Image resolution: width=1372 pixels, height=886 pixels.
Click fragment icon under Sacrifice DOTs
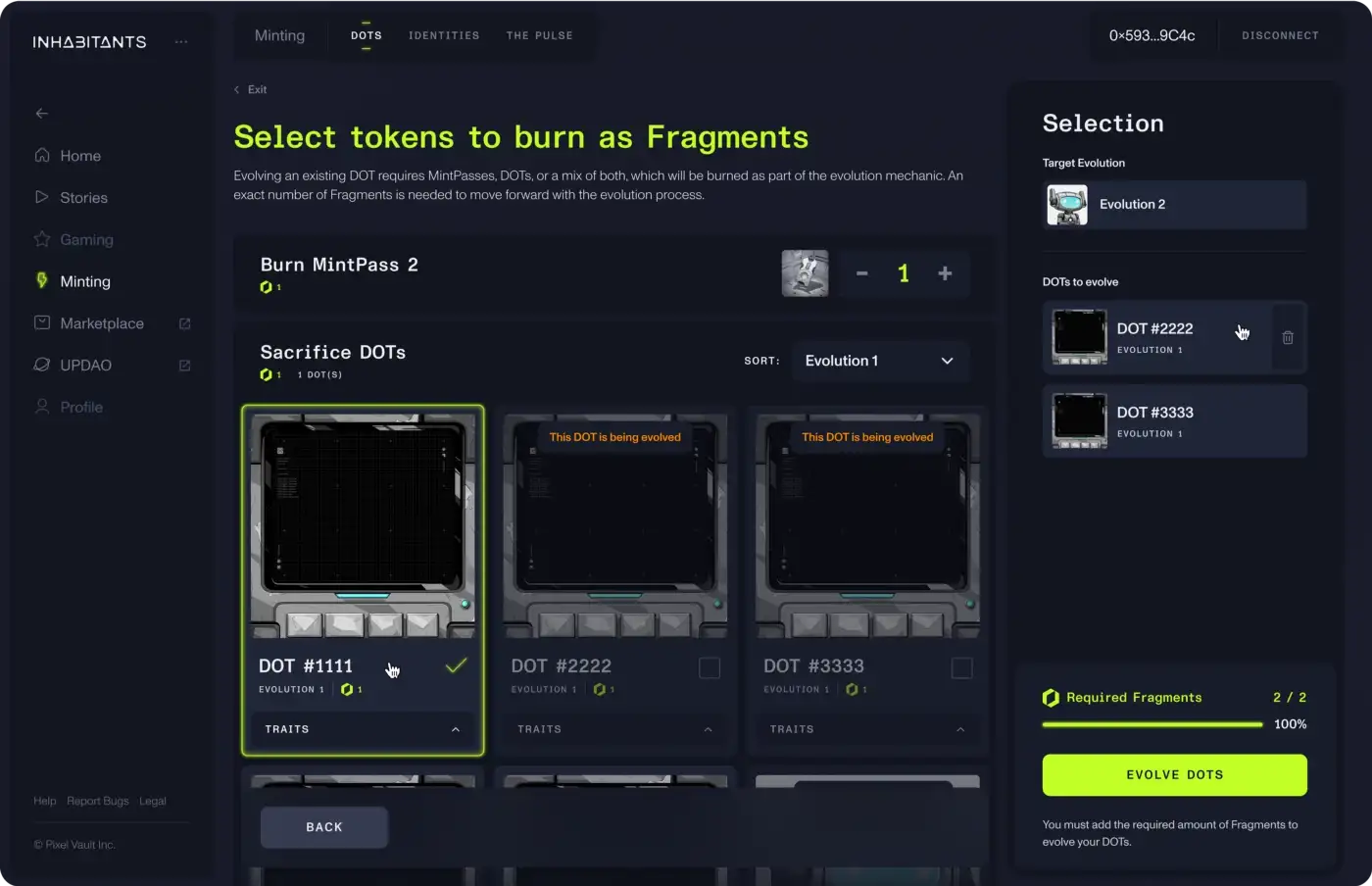(266, 374)
